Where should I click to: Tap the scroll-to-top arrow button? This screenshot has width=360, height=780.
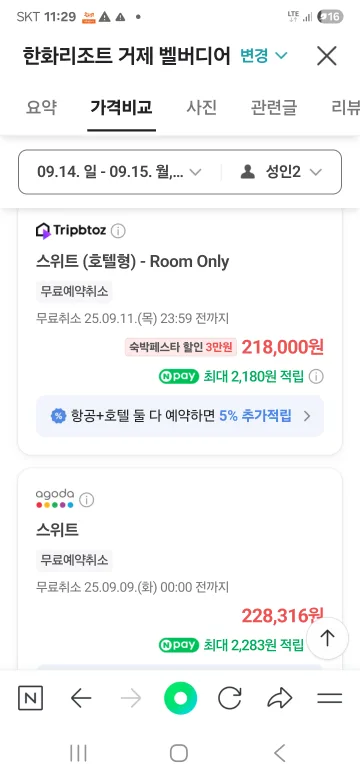click(x=327, y=639)
